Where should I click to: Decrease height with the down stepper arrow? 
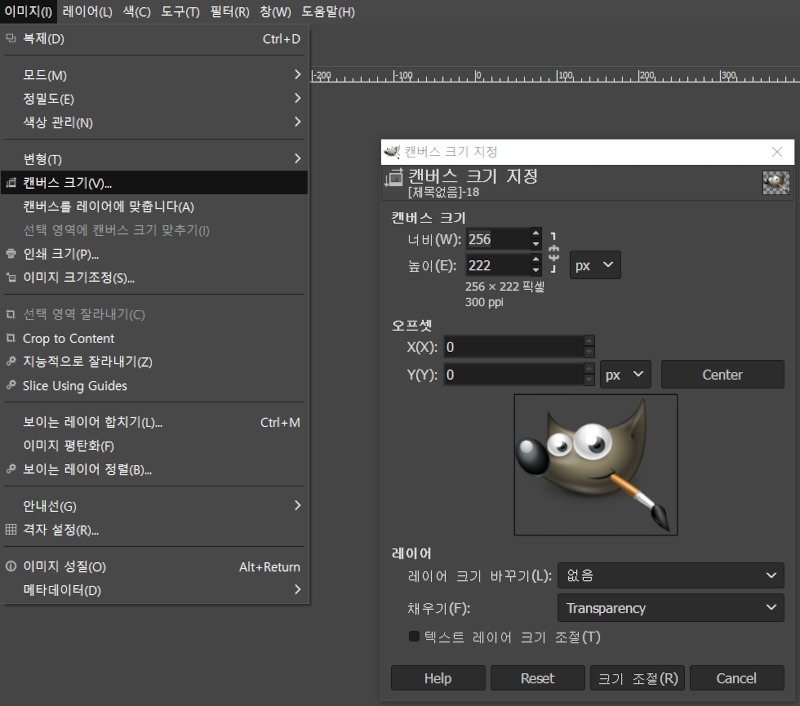point(536,271)
